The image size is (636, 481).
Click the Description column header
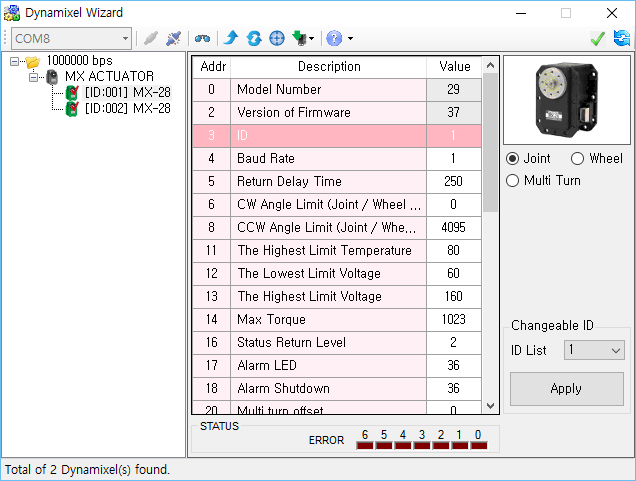(x=329, y=67)
